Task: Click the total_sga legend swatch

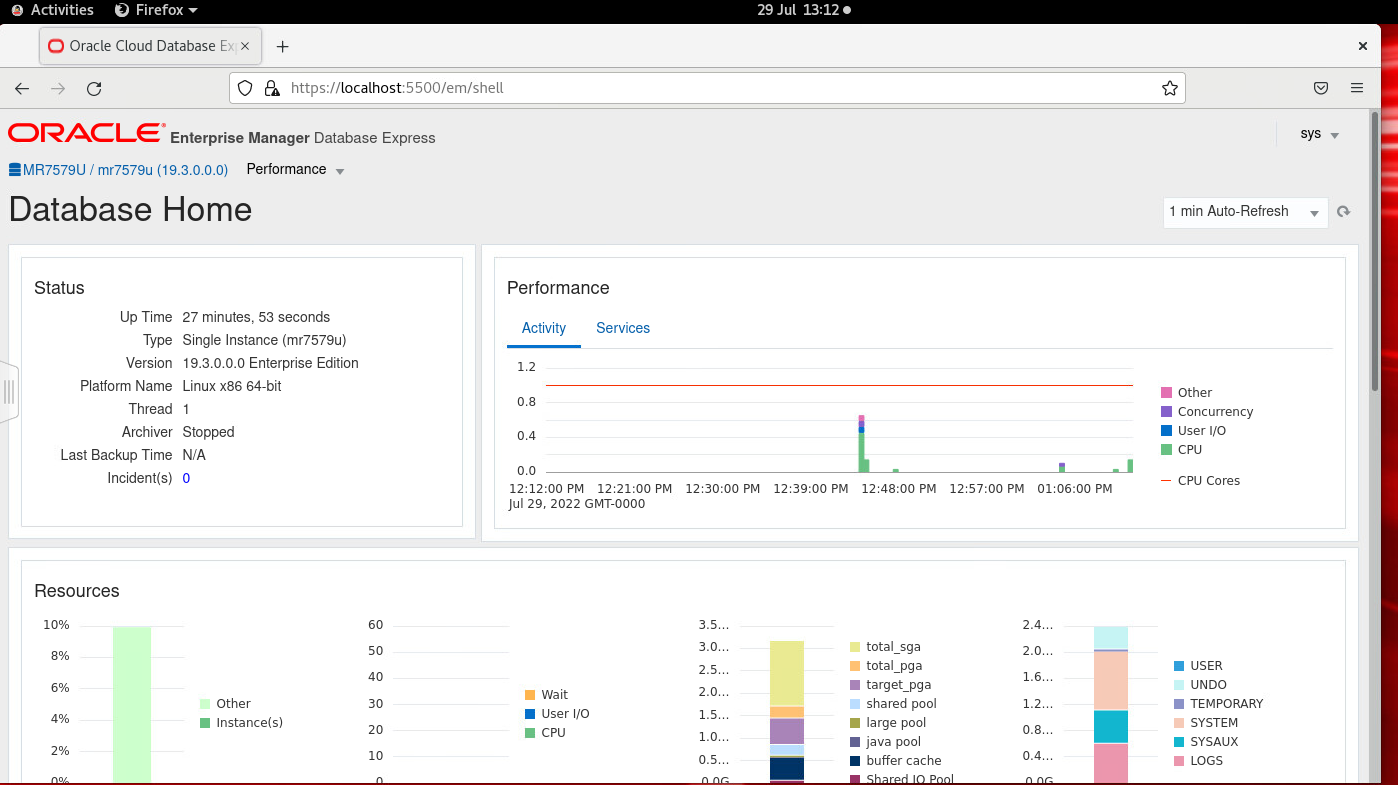Action: point(855,647)
